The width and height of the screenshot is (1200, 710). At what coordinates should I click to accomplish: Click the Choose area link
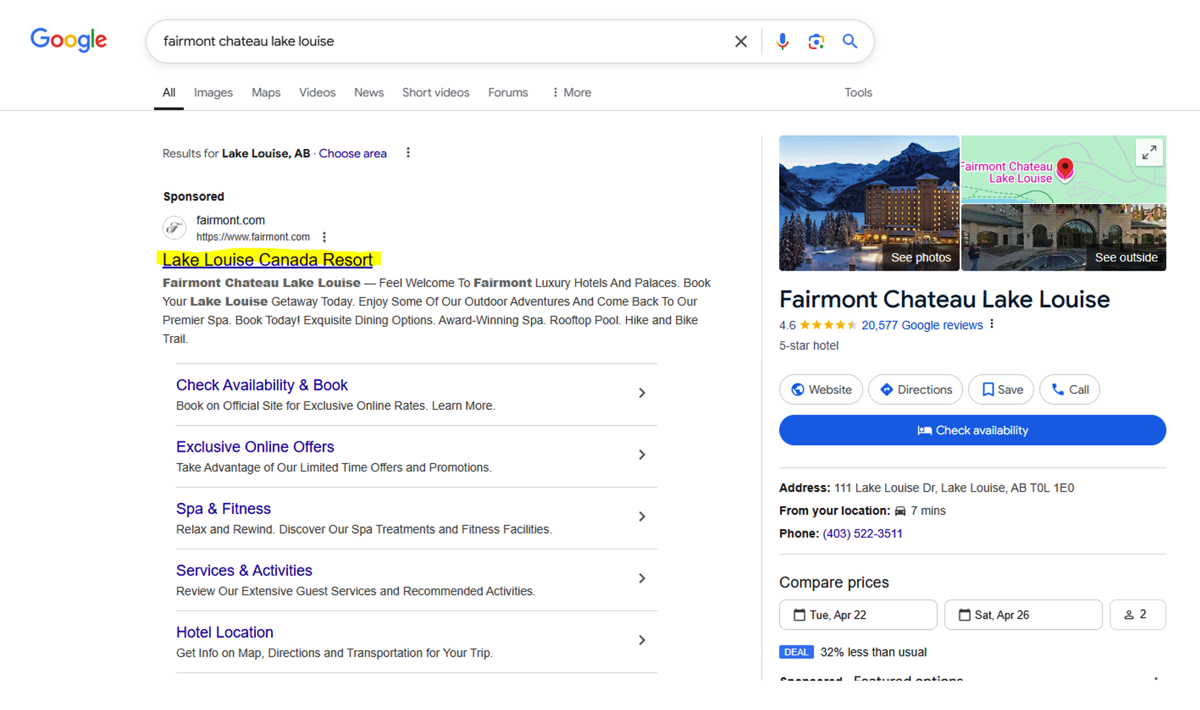click(353, 153)
